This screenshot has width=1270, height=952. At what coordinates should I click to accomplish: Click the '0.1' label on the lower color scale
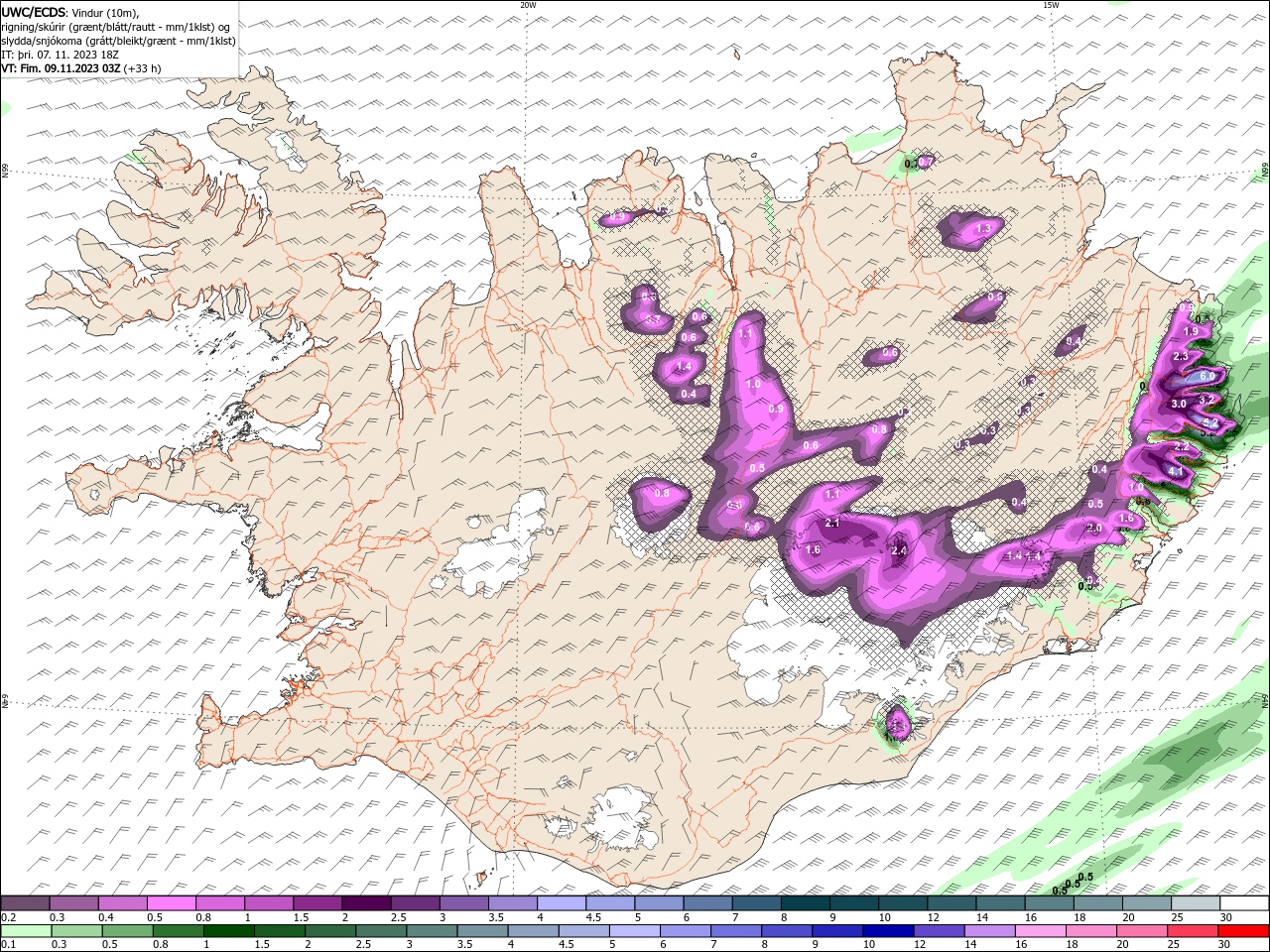click(x=8, y=944)
